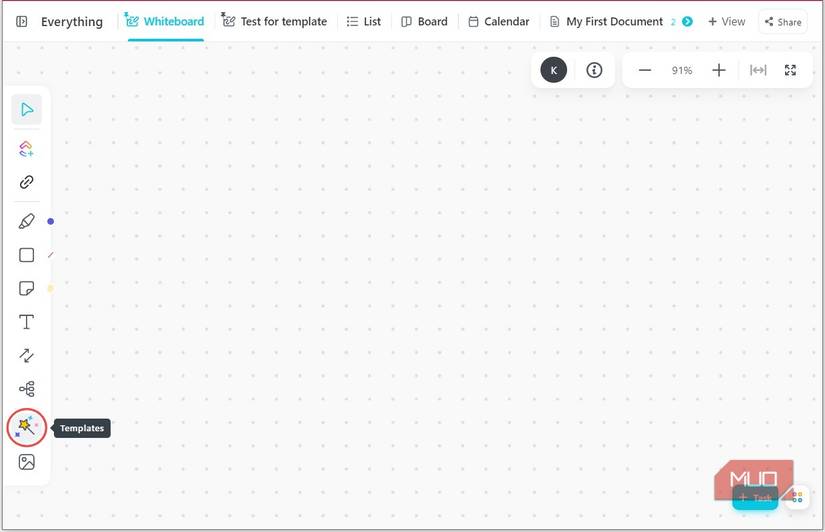
Task: Pick the sticky note tool
Action: [x=26, y=288]
